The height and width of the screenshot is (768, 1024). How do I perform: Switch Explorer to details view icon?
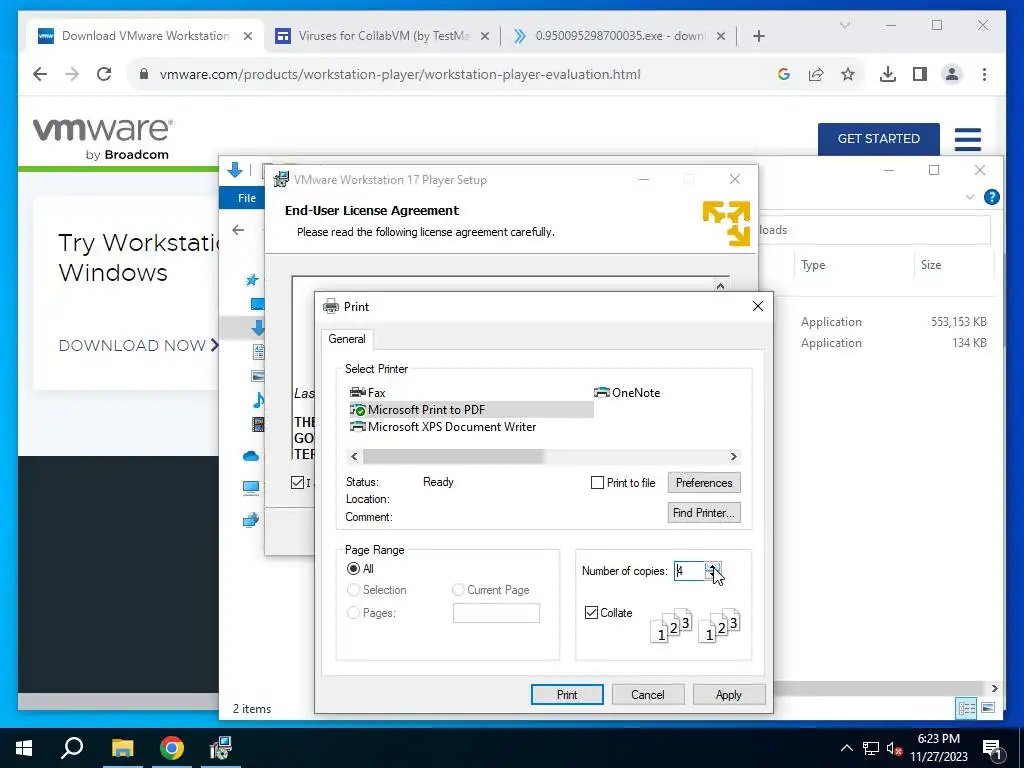click(967, 708)
